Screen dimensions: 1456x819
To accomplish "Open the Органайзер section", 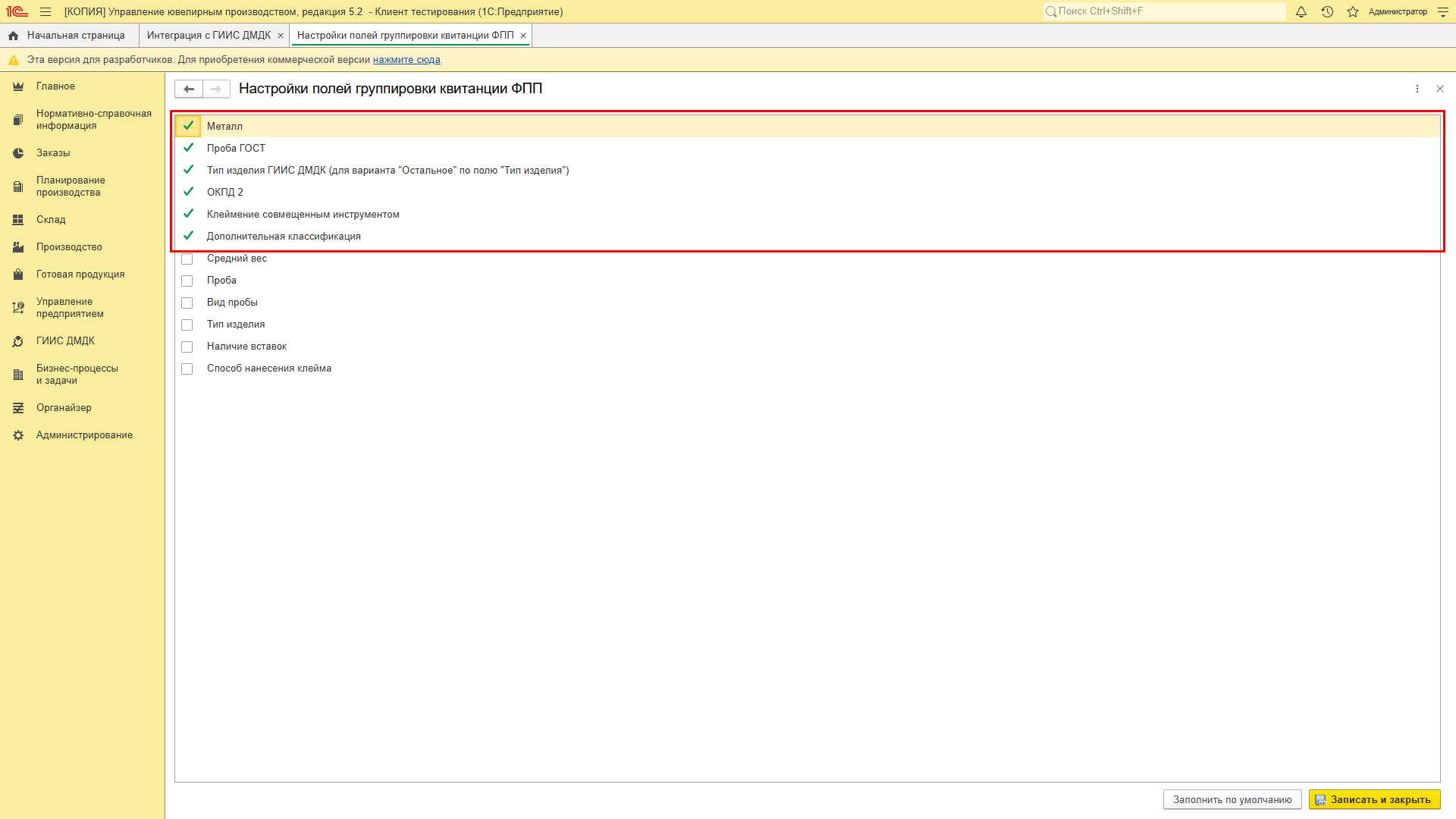I will coord(64,408).
